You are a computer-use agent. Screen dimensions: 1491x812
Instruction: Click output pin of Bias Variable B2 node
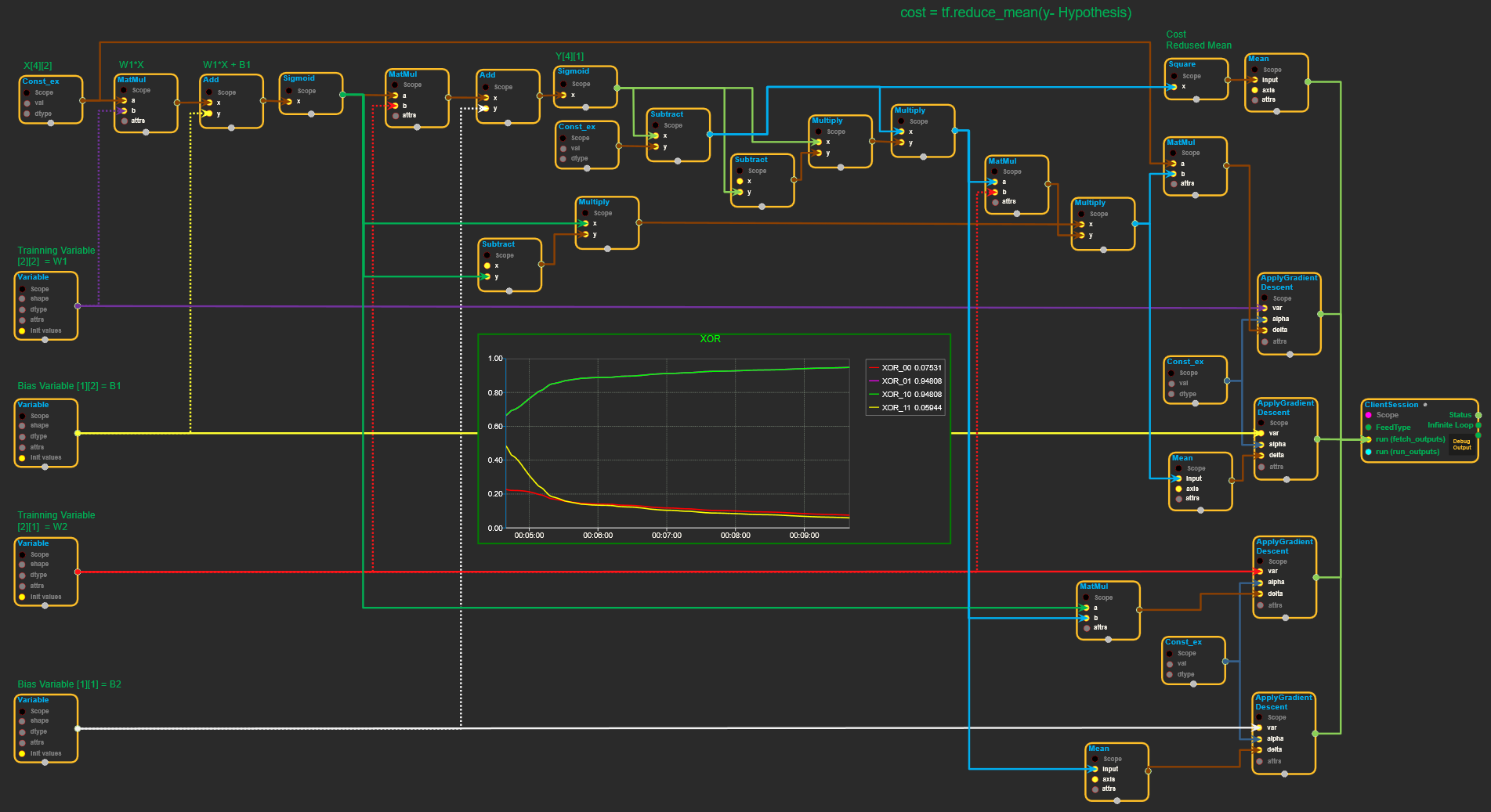coord(77,728)
